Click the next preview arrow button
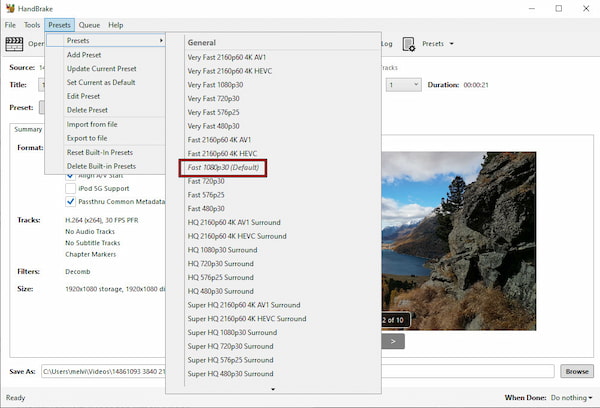600x408 pixels. click(x=393, y=341)
